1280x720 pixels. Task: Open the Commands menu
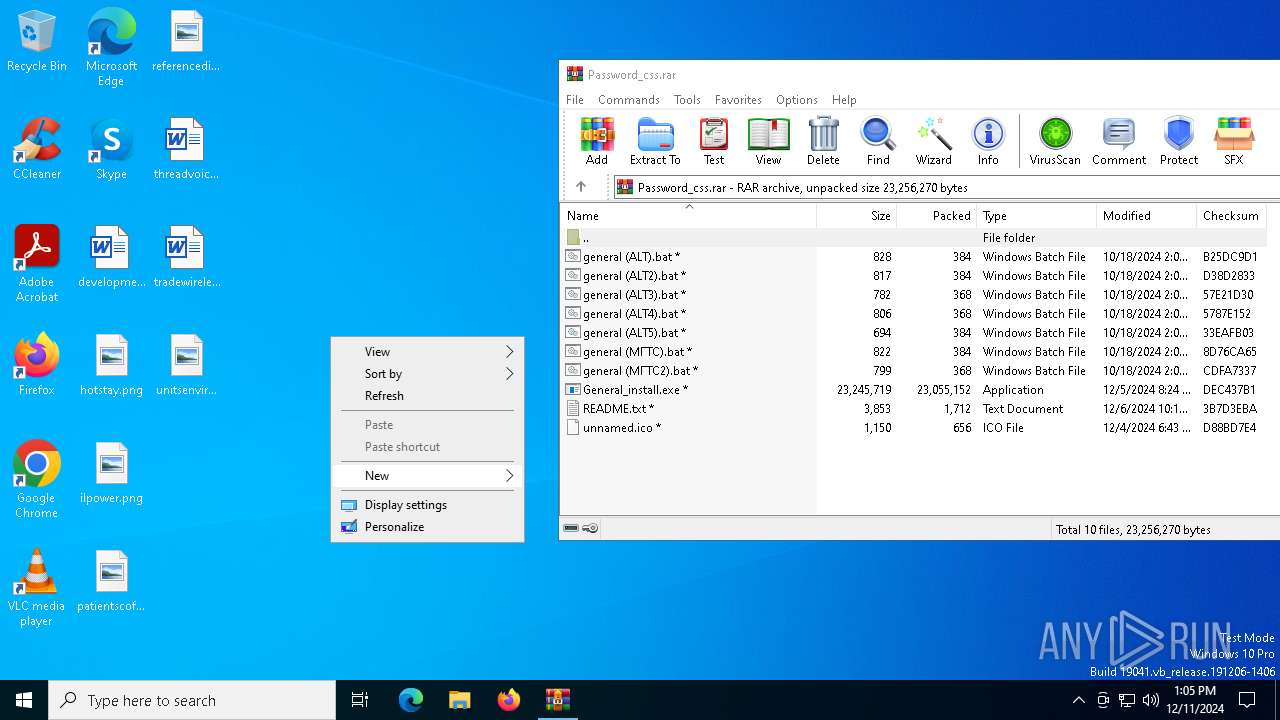coord(629,100)
